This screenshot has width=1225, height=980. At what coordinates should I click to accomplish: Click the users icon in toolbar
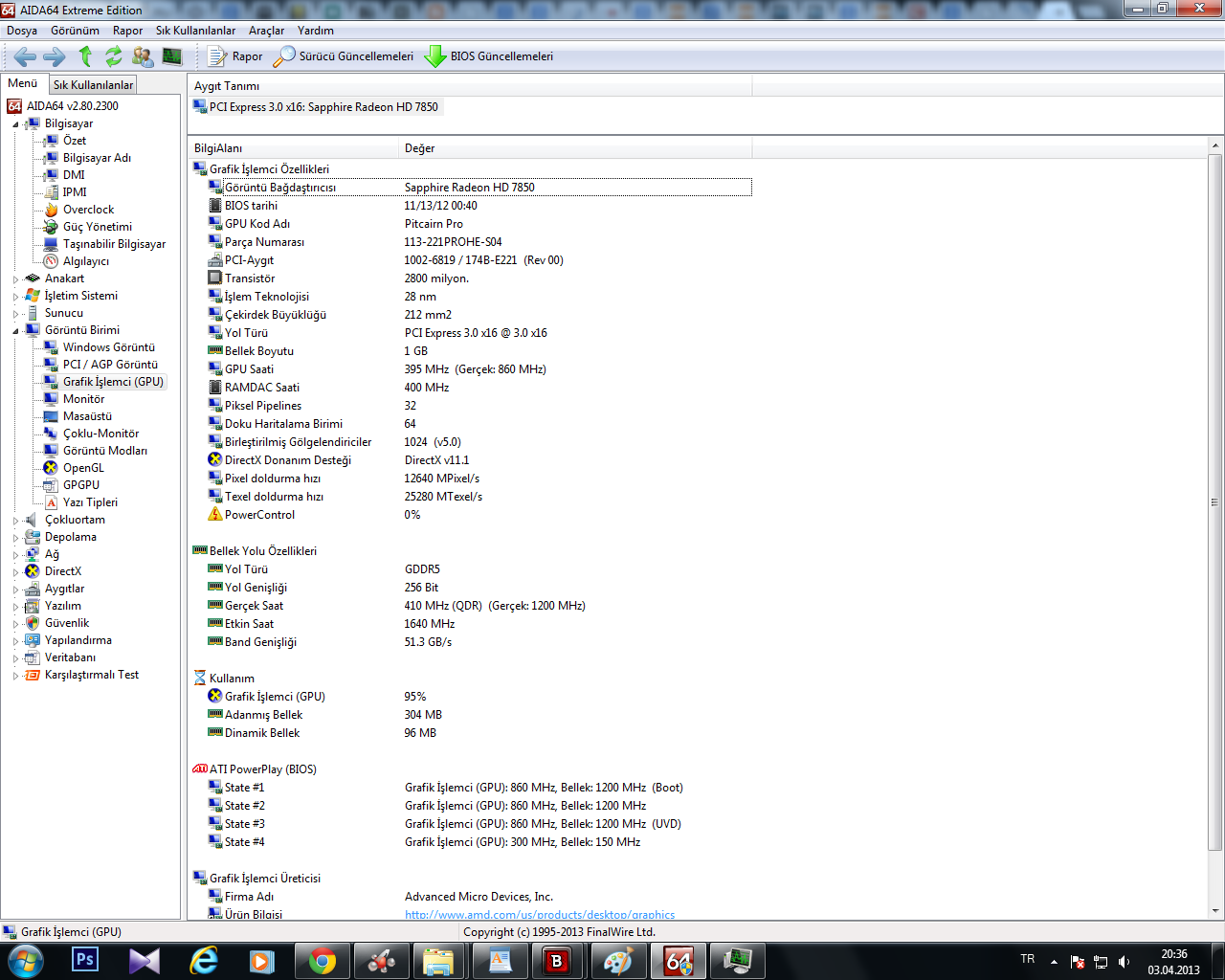coord(143,56)
